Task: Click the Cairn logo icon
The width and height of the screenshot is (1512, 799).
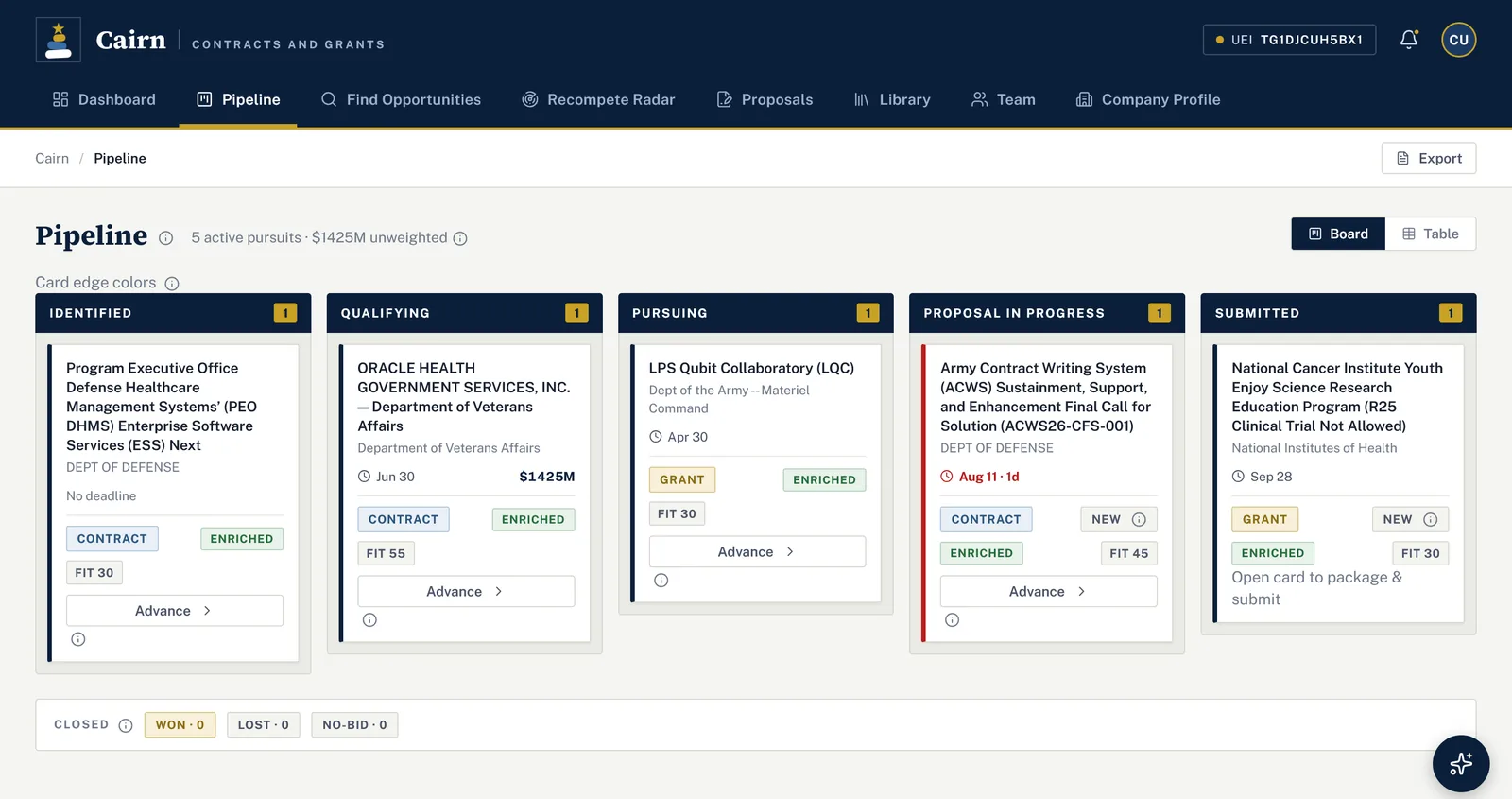Action: (x=59, y=40)
